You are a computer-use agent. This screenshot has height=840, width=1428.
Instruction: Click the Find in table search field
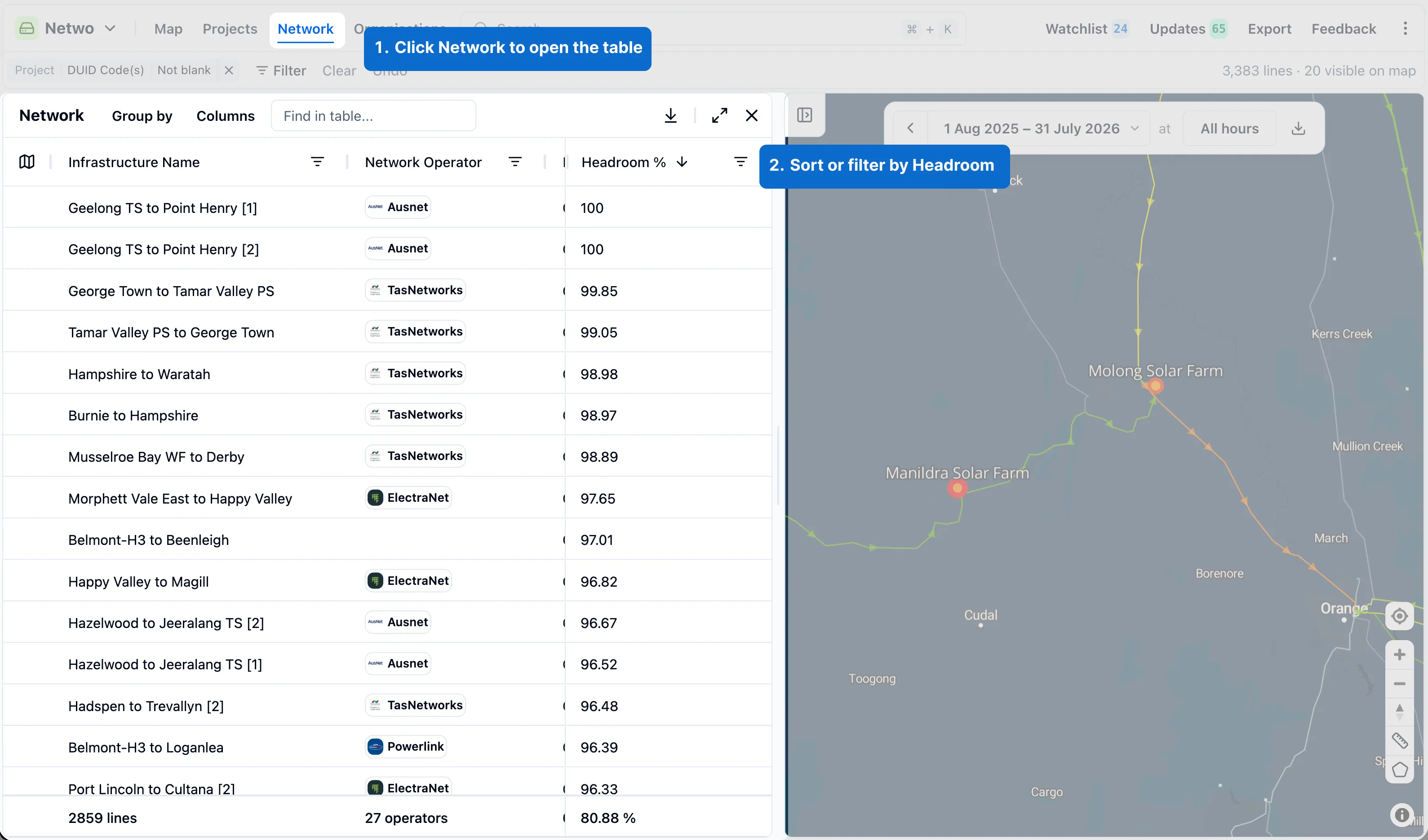[373, 115]
